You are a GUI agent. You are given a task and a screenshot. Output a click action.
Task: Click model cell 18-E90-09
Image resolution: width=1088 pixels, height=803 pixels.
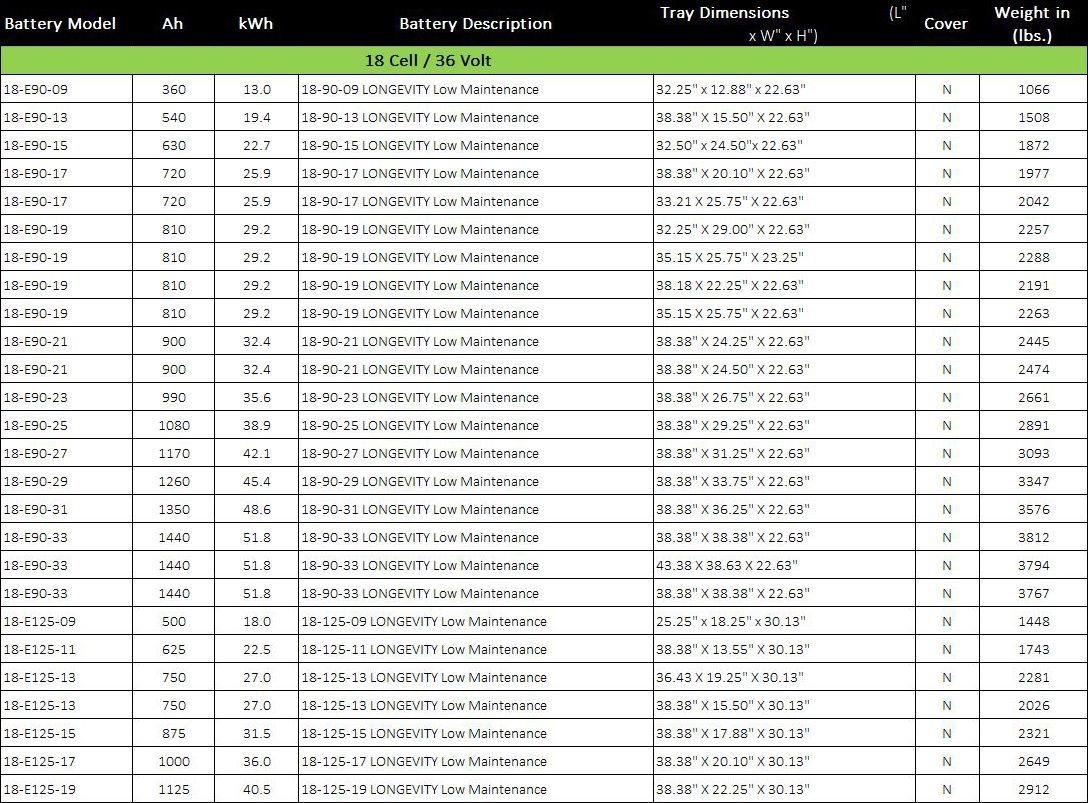pyautogui.click(x=35, y=90)
